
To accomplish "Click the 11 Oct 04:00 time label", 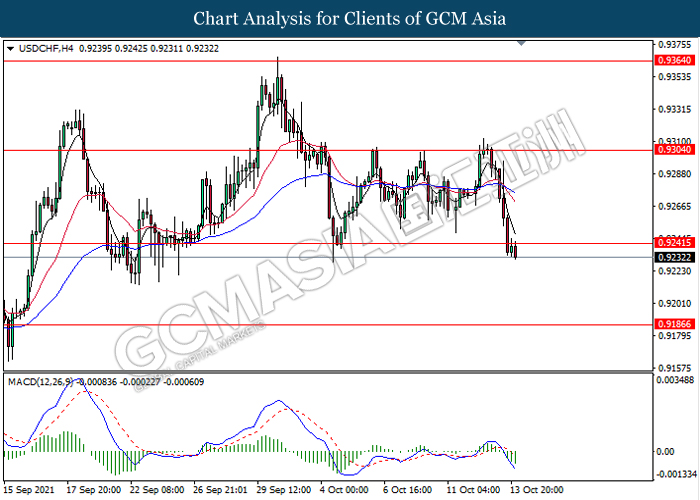I will click(x=473, y=490).
